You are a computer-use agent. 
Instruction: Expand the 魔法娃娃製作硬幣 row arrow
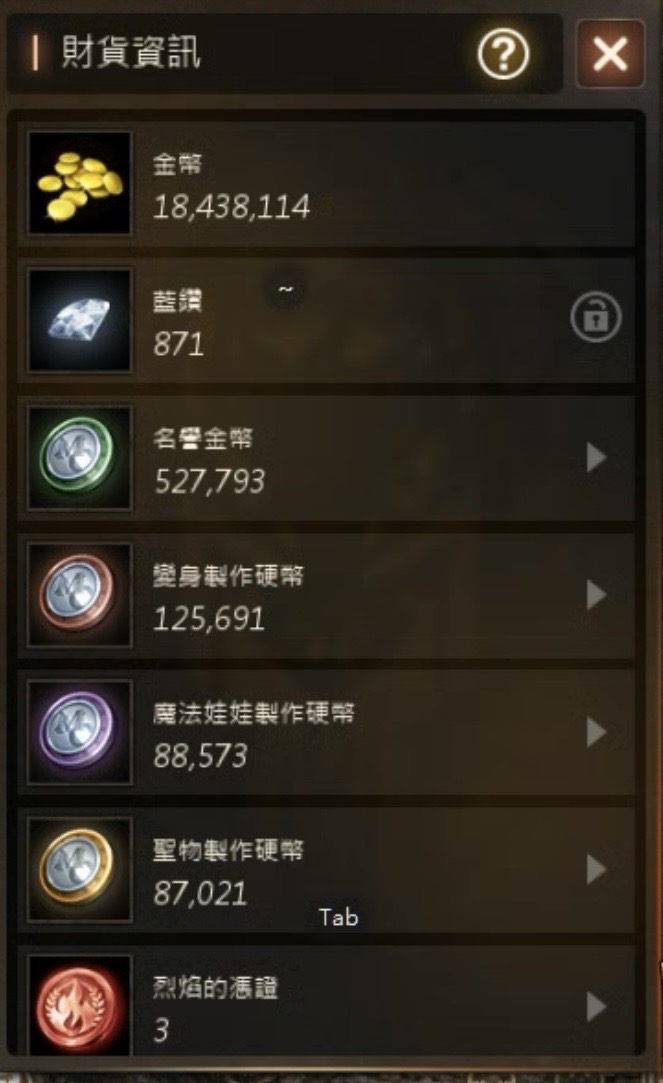click(596, 732)
